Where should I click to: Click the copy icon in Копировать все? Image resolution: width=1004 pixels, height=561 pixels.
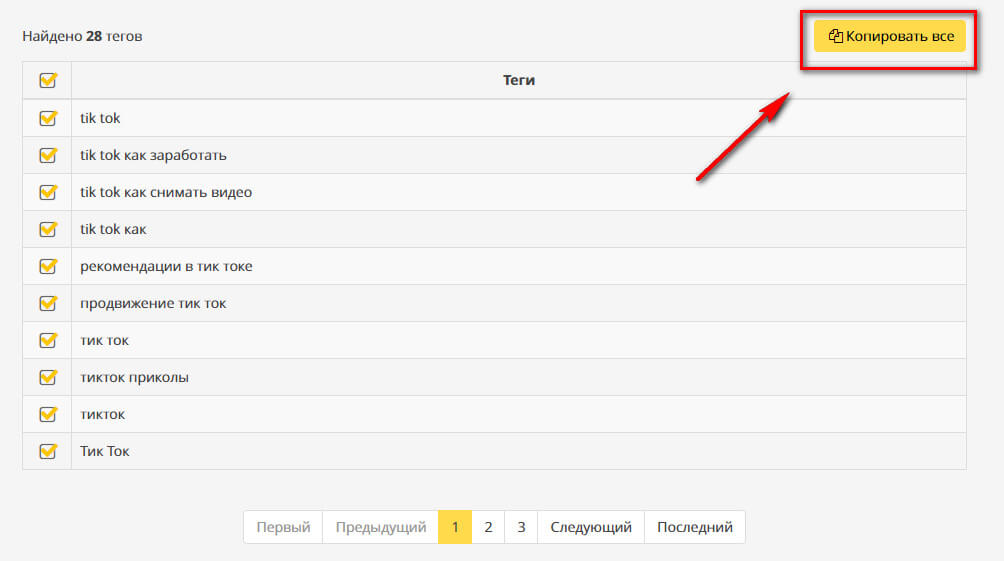tap(836, 37)
